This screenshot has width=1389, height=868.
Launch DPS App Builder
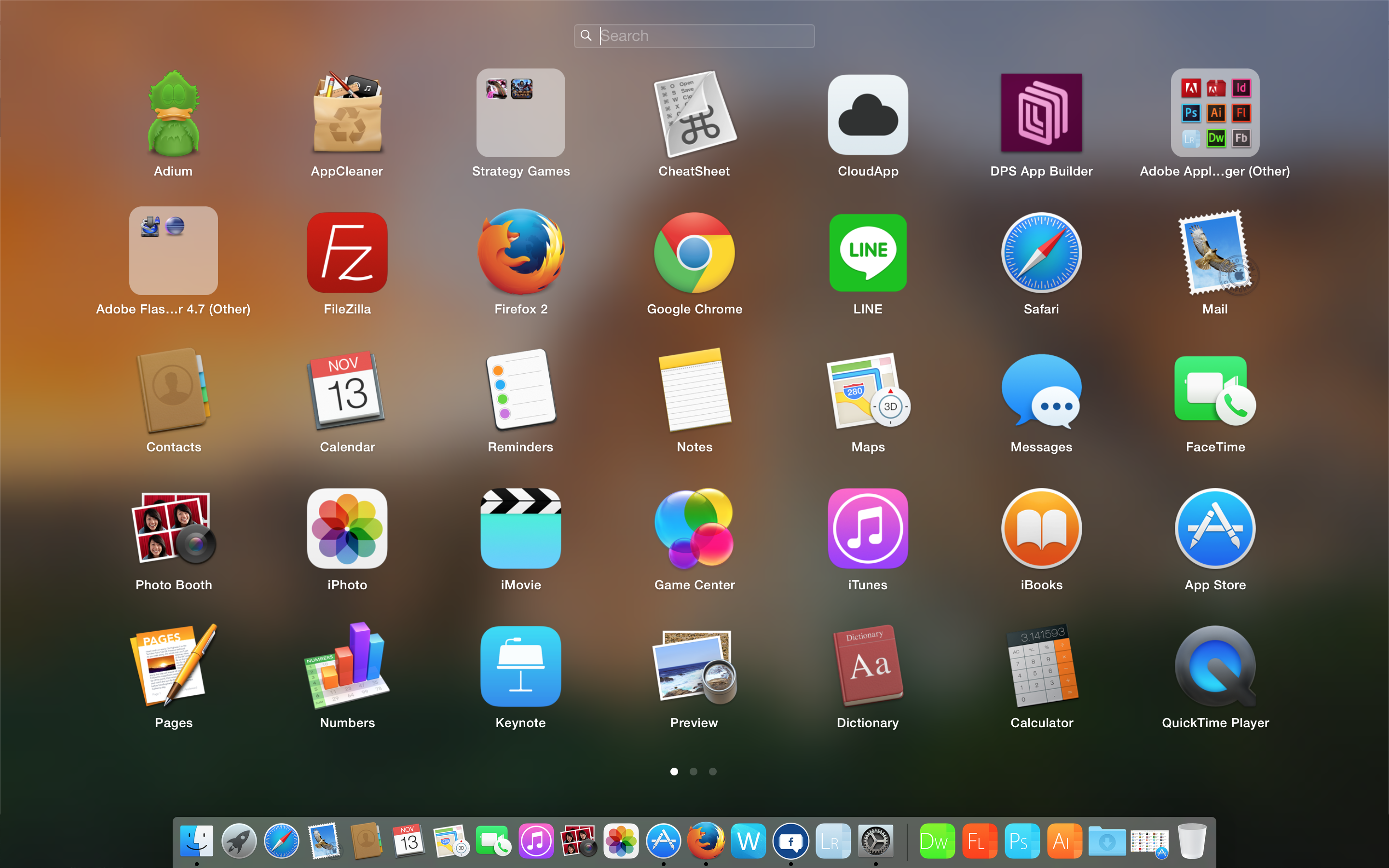click(x=1041, y=112)
